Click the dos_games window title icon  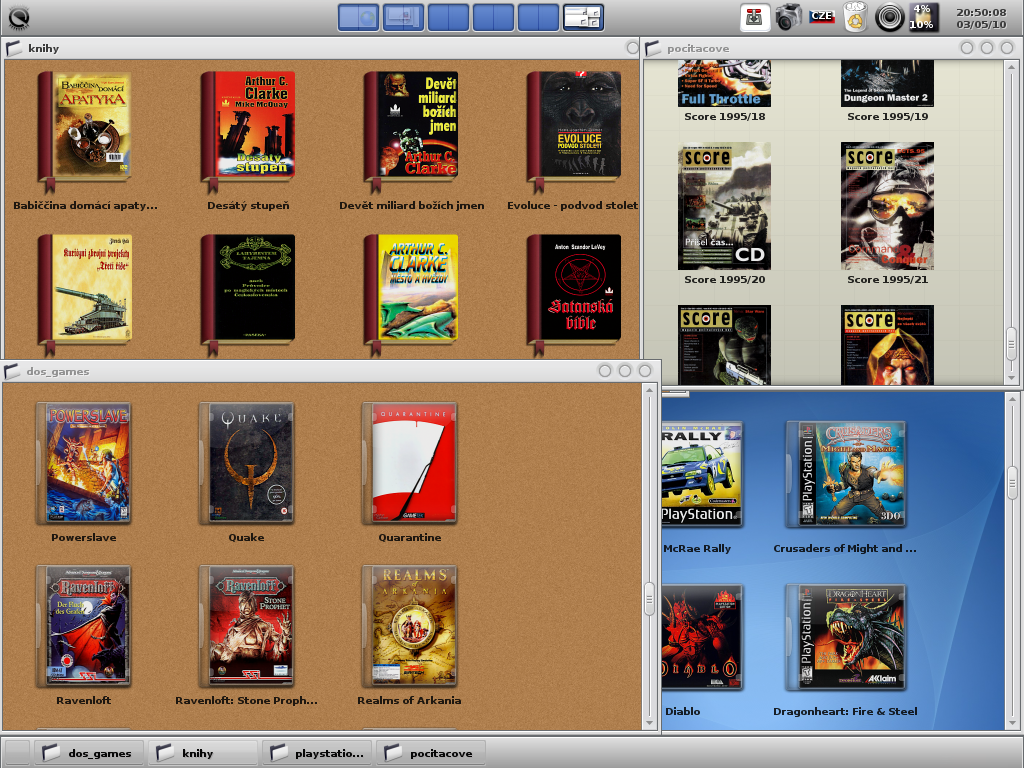pyautogui.click(x=12, y=372)
